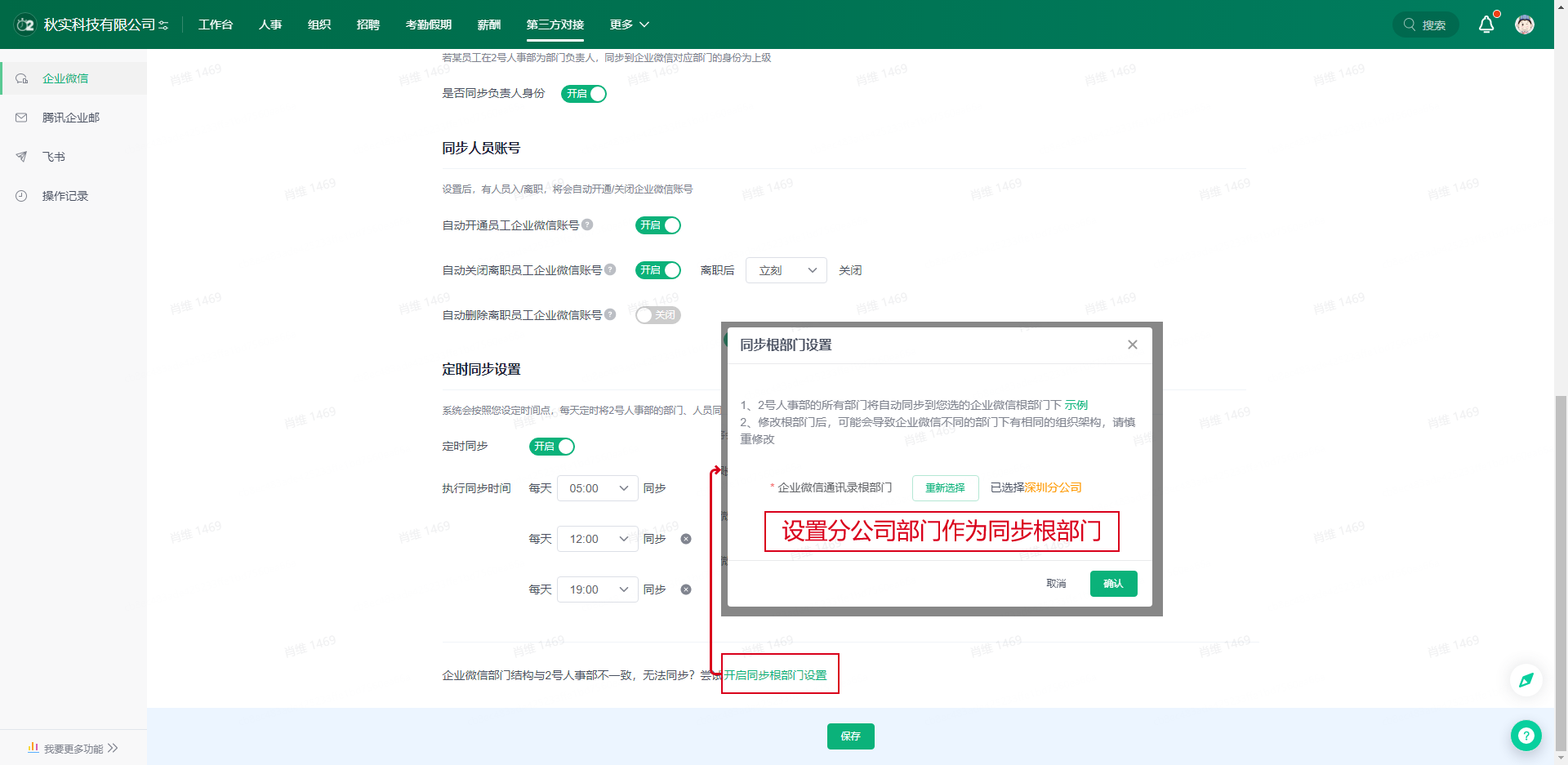Select the 第三方对接 tab
This screenshot has height=765, width=1568.
[555, 24]
